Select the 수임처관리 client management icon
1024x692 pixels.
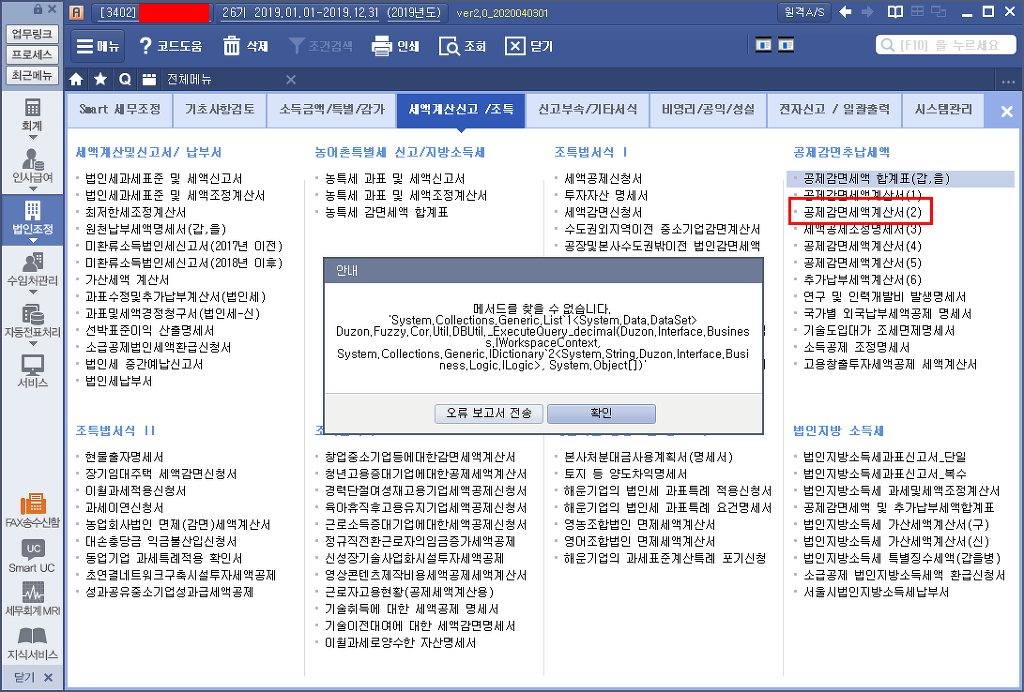[32, 265]
